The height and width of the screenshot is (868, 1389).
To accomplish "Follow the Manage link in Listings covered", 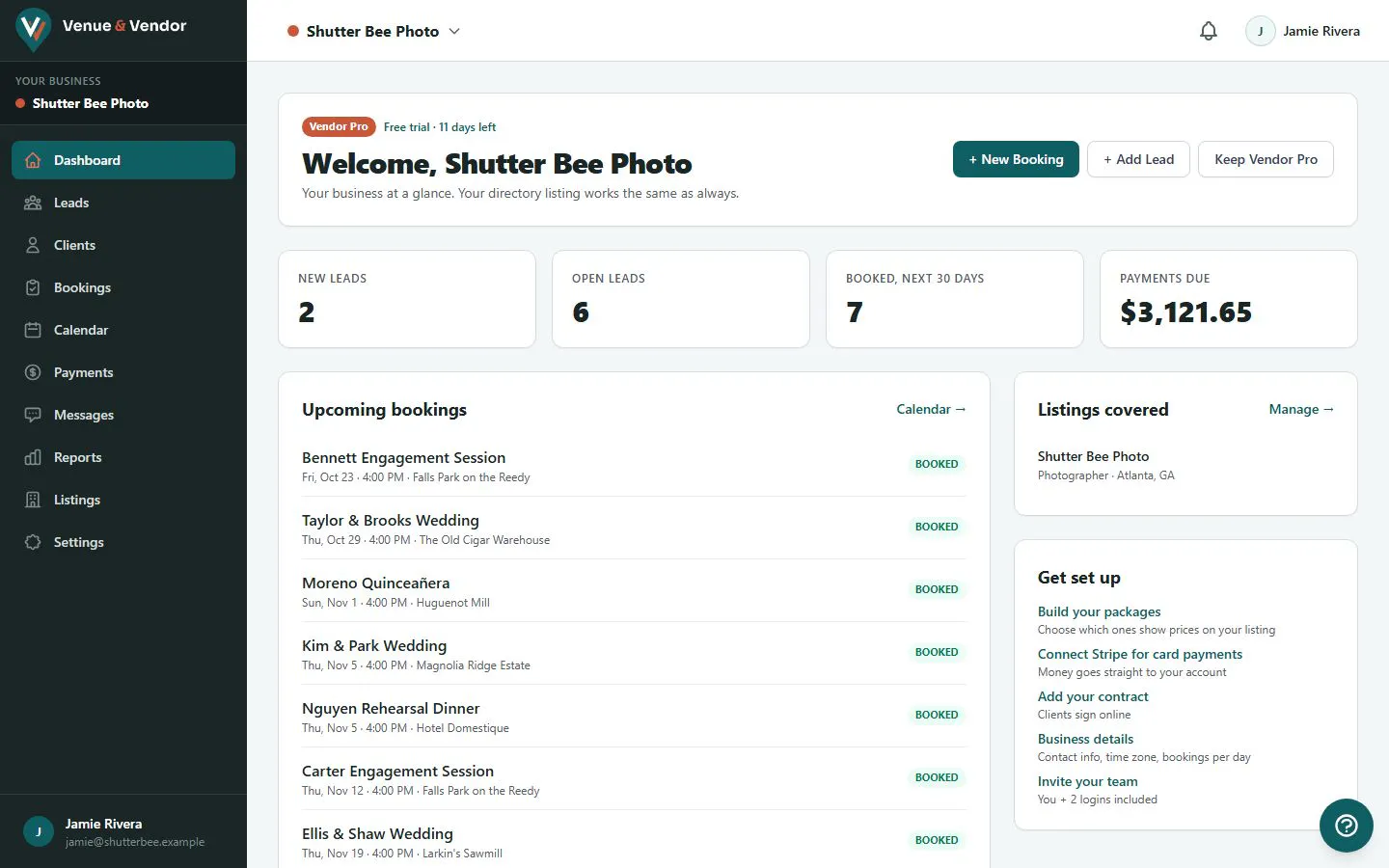I will [x=1301, y=409].
